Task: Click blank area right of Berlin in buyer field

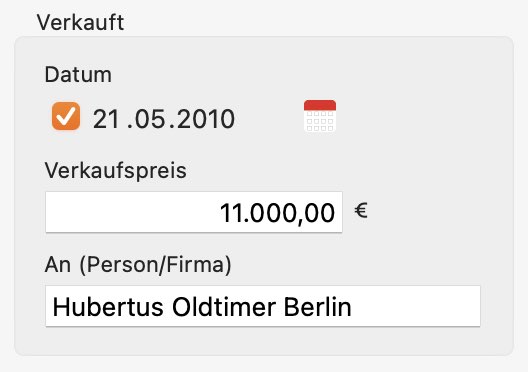Action: pyautogui.click(x=416, y=306)
